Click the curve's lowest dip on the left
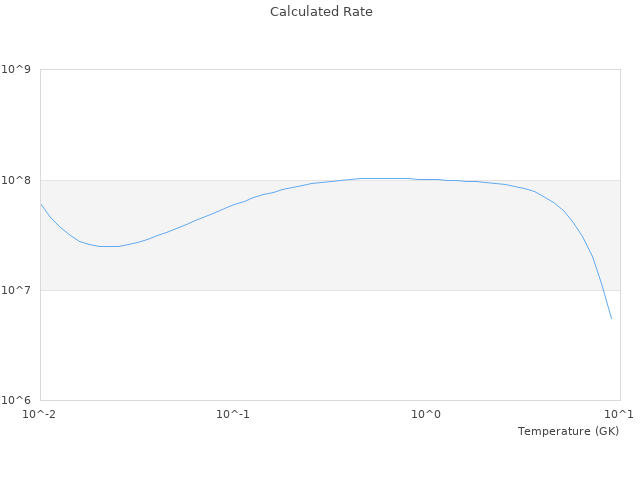640x480 pixels. [x=110, y=246]
